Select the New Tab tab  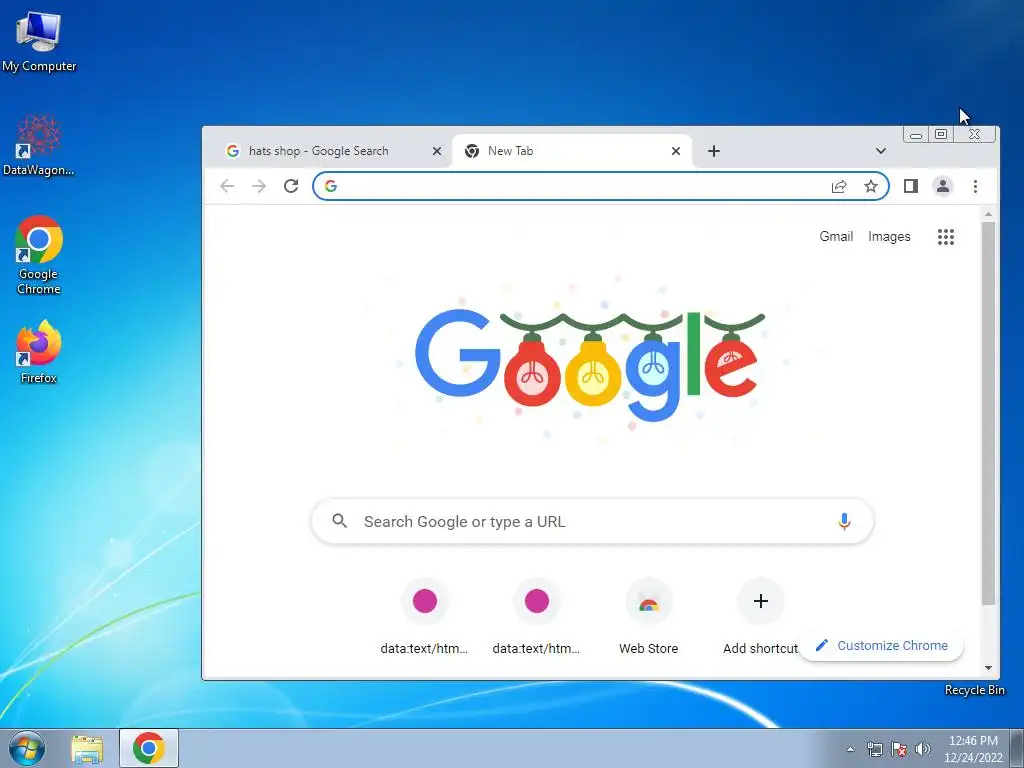571,151
